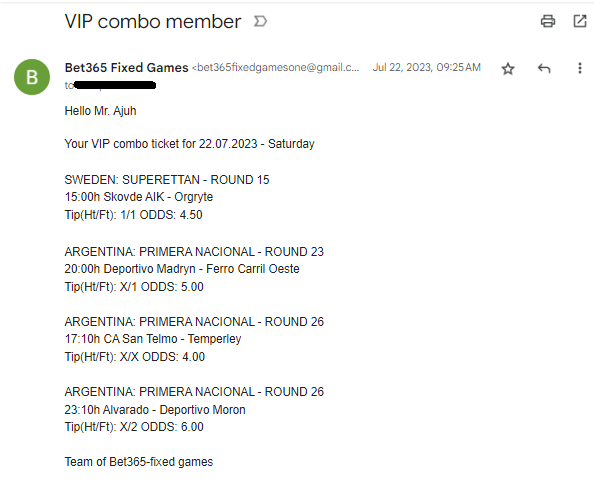594x484 pixels.
Task: Click the VIP combo member subject title
Action: [x=153, y=22]
